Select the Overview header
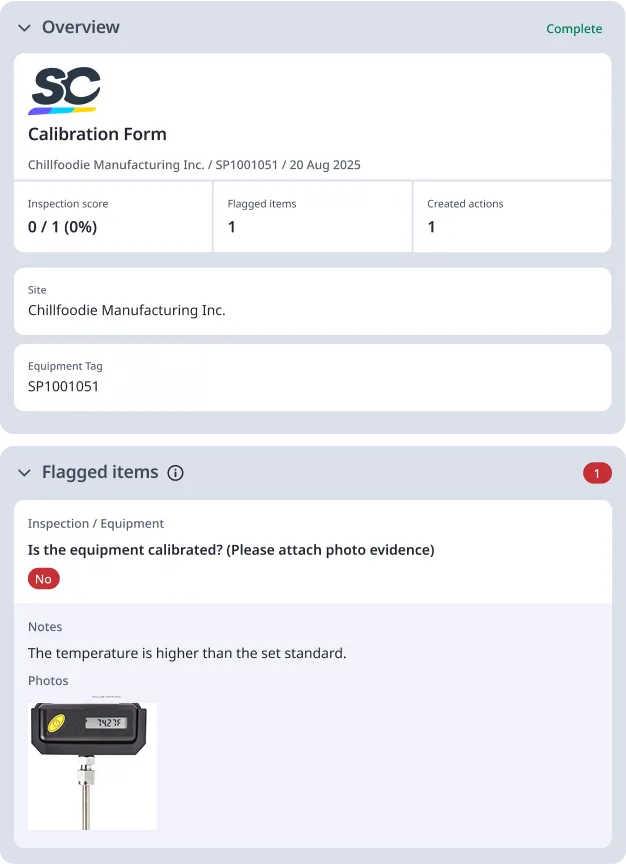 click(x=80, y=28)
